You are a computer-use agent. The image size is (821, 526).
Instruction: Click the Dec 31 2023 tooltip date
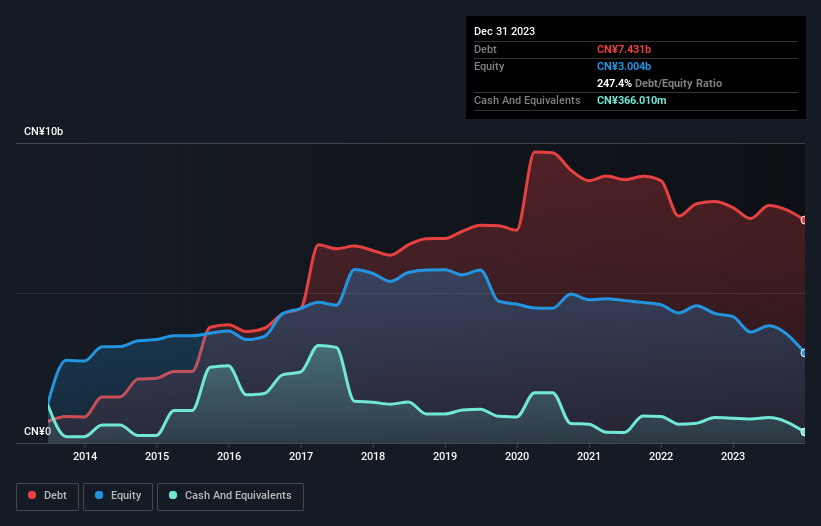coord(504,31)
